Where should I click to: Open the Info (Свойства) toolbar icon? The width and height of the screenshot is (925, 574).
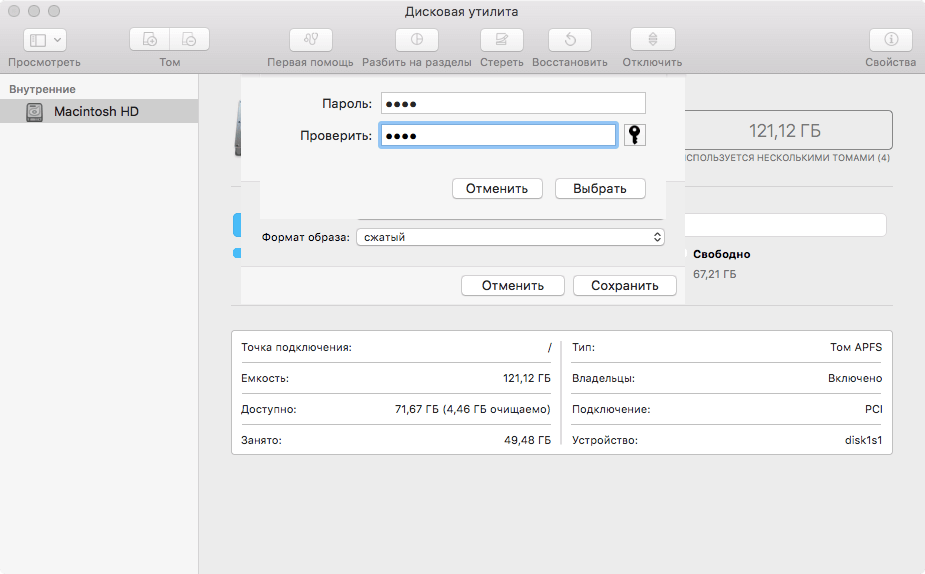890,40
